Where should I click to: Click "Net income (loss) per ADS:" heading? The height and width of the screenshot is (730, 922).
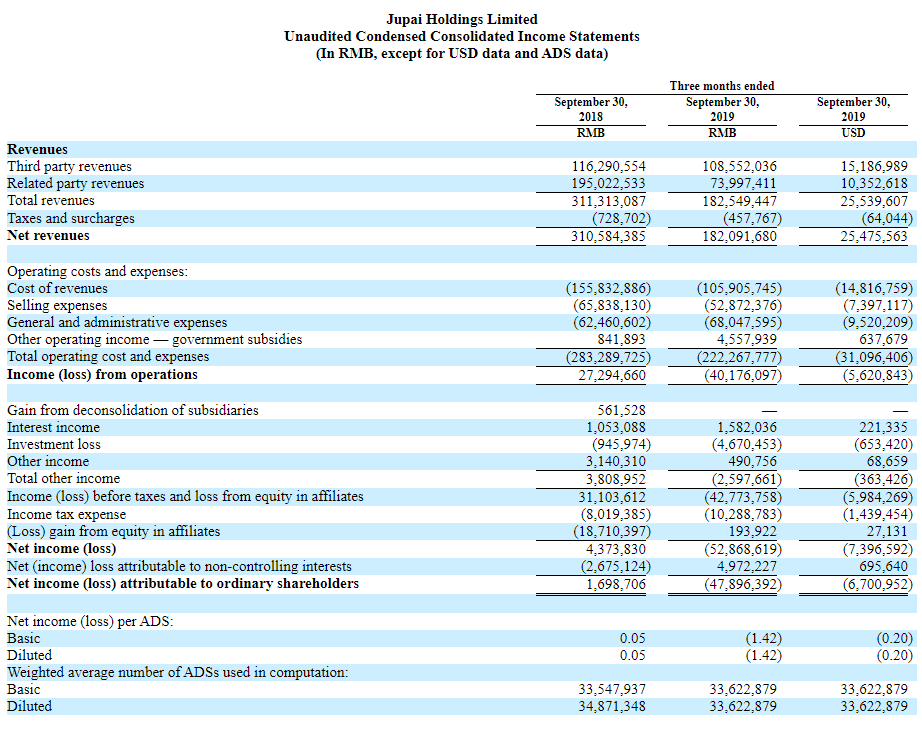90,621
